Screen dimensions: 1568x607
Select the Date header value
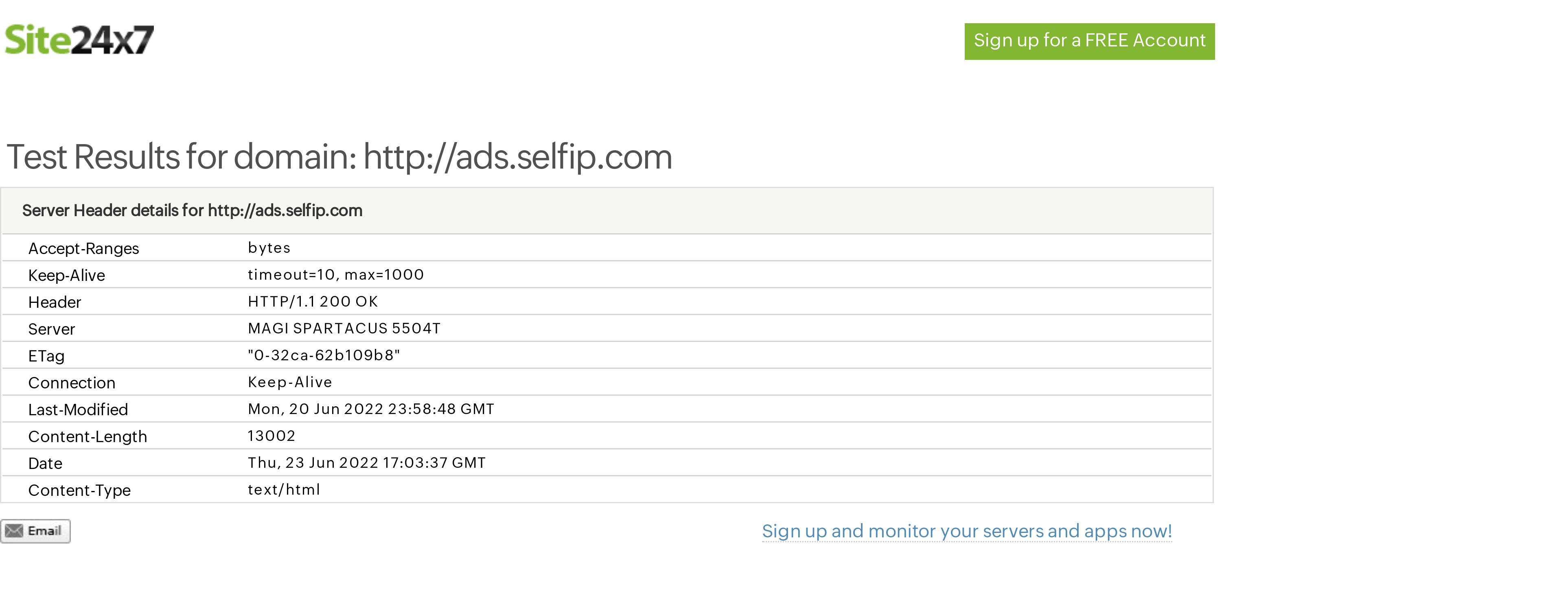tap(366, 463)
